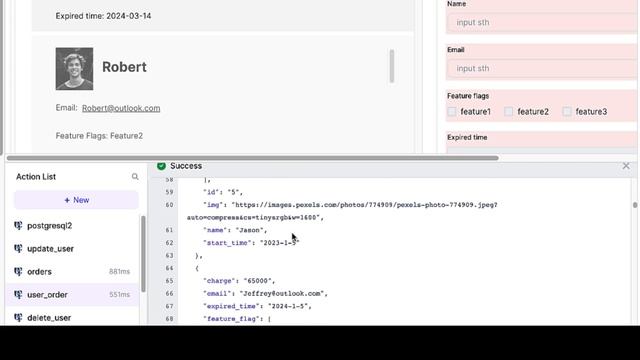Enable the feature1 checkbox
Screen dimensions: 640x360
pos(452,111)
